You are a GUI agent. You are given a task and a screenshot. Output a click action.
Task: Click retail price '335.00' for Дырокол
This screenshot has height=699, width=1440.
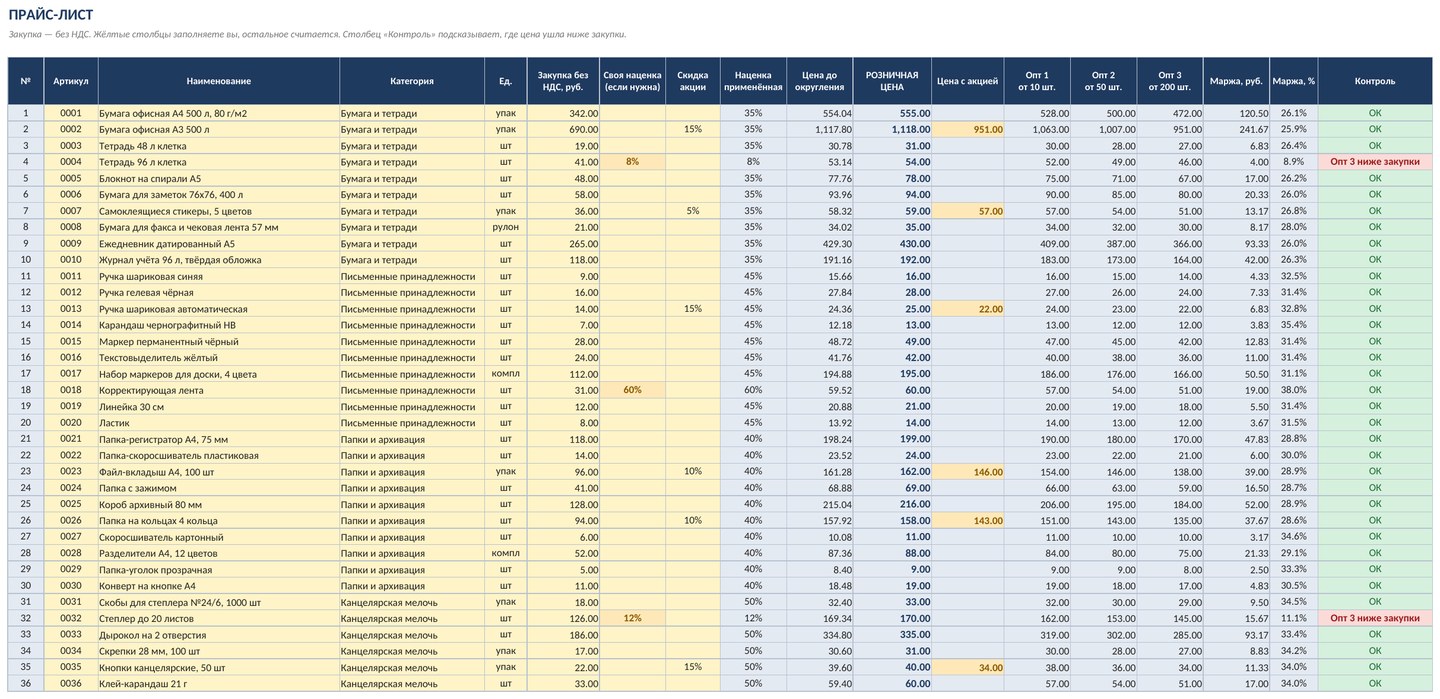point(892,635)
